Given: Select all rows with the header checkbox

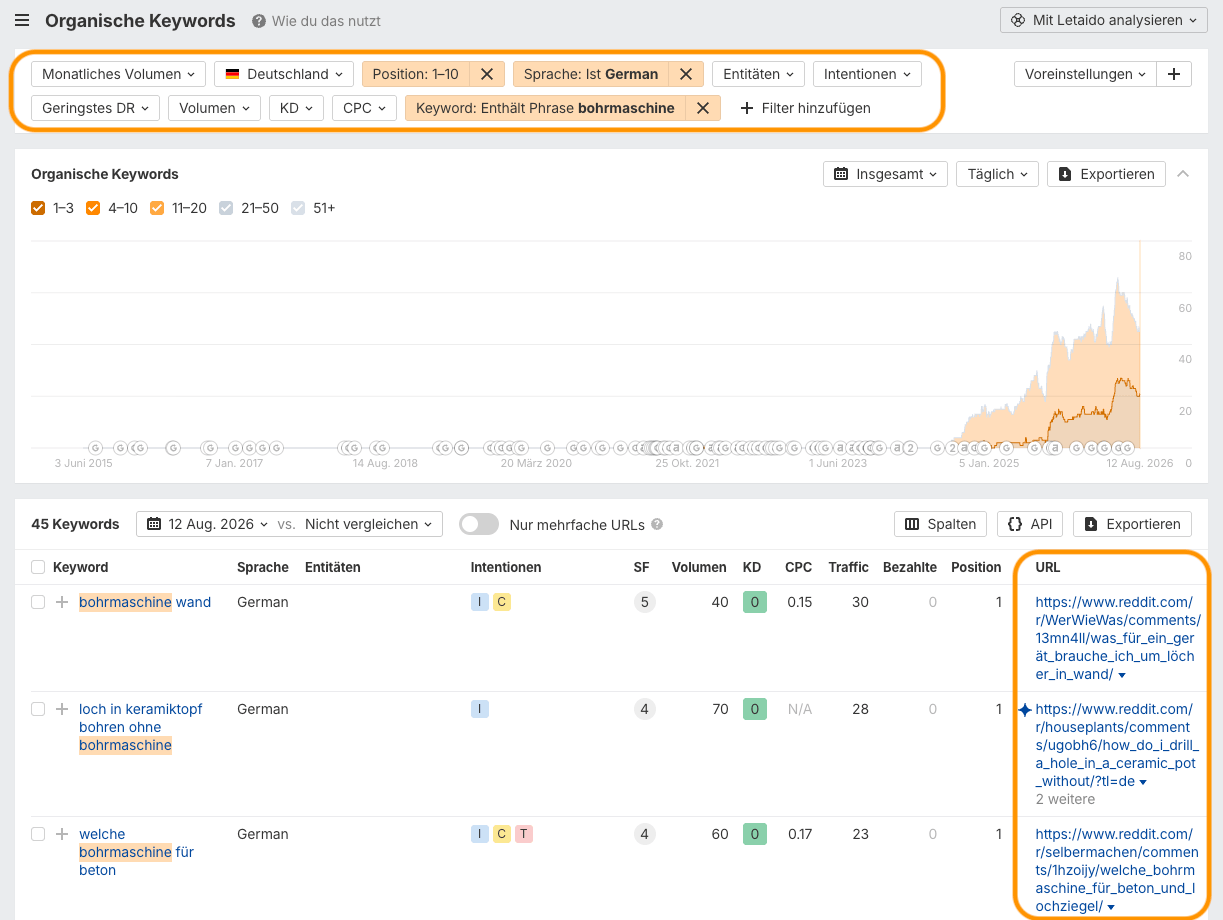Looking at the screenshot, I should (x=38, y=567).
